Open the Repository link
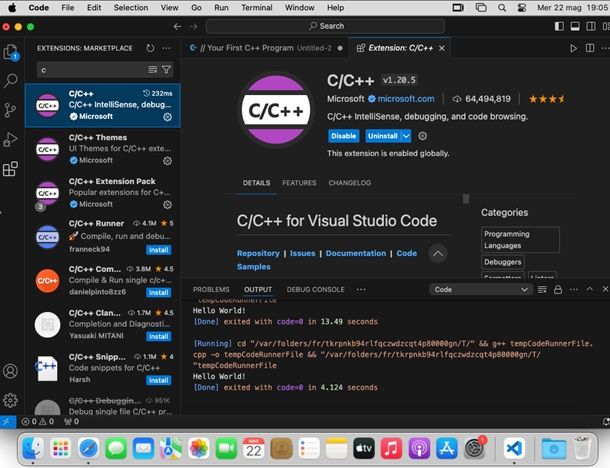This screenshot has width=610, height=468. 258,253
